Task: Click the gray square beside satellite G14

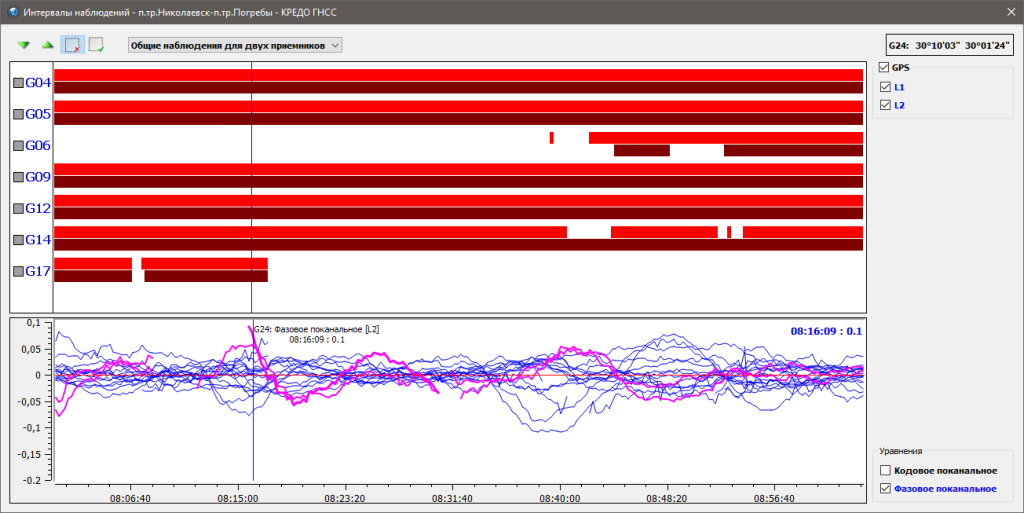Action: click(x=18, y=240)
